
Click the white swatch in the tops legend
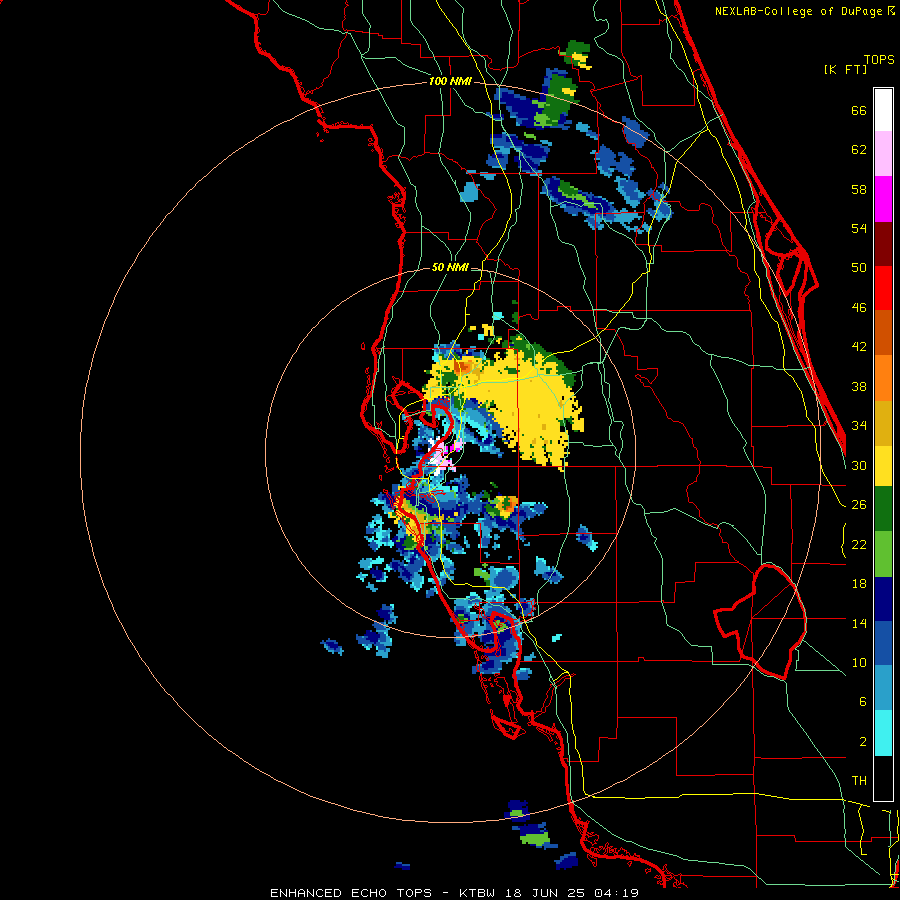[x=883, y=110]
